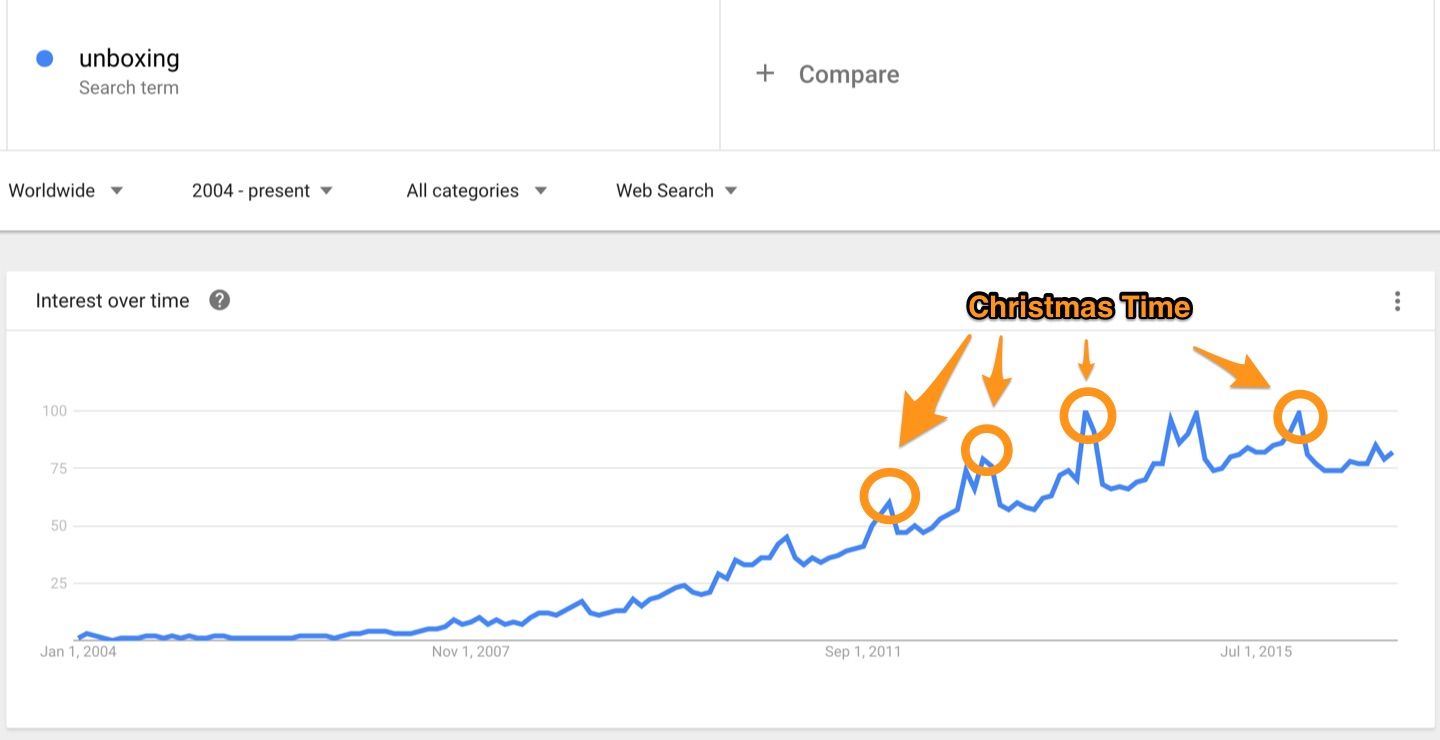Click the third orange circled peak at 100
The image size is (1440, 740).
click(1087, 414)
